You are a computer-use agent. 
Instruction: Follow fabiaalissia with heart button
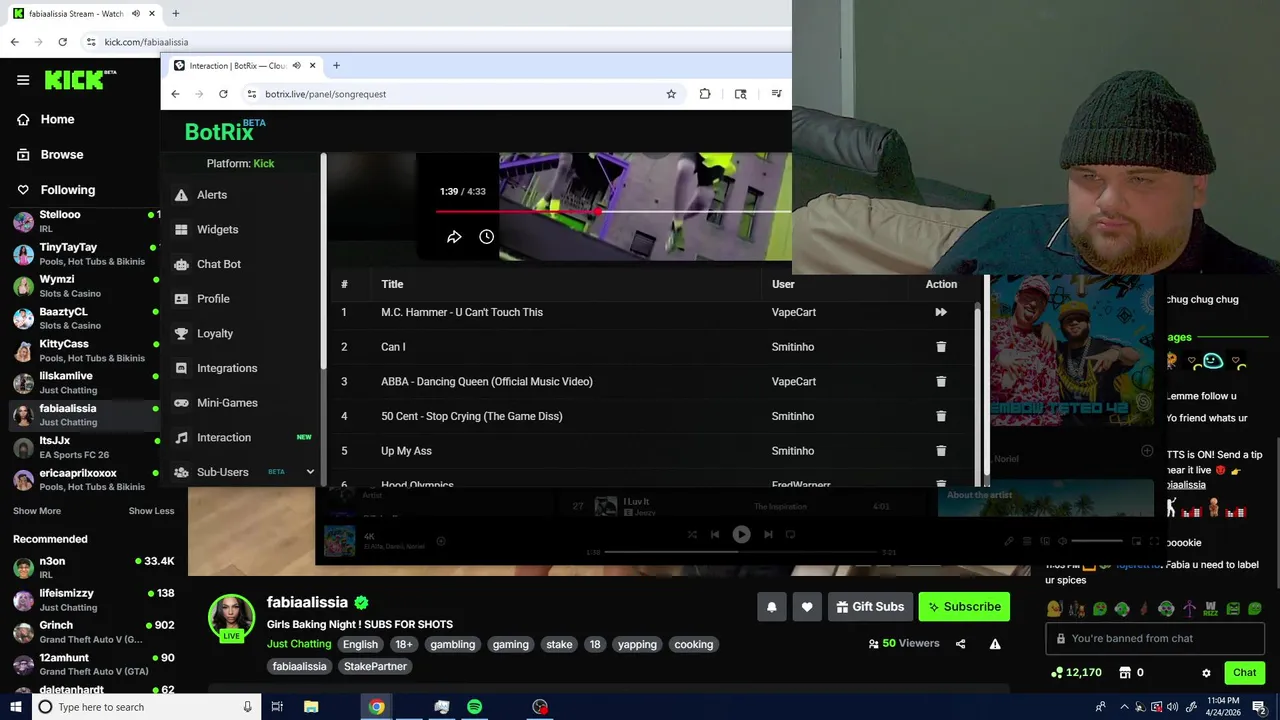pyautogui.click(x=807, y=607)
